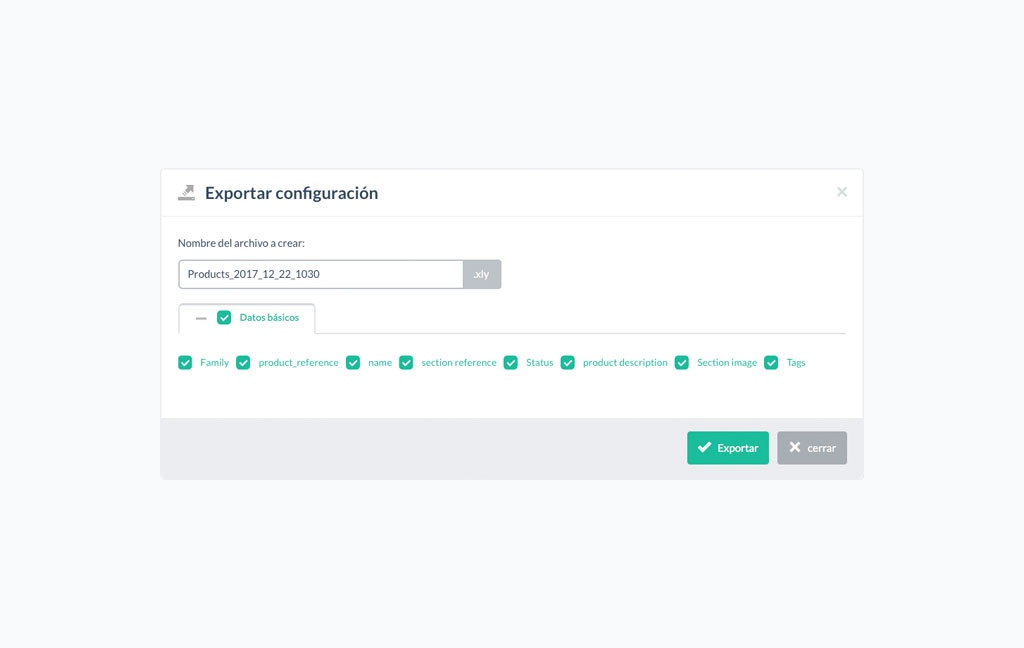Uncheck the Family checkbox
The image size is (1024, 648).
pos(185,363)
